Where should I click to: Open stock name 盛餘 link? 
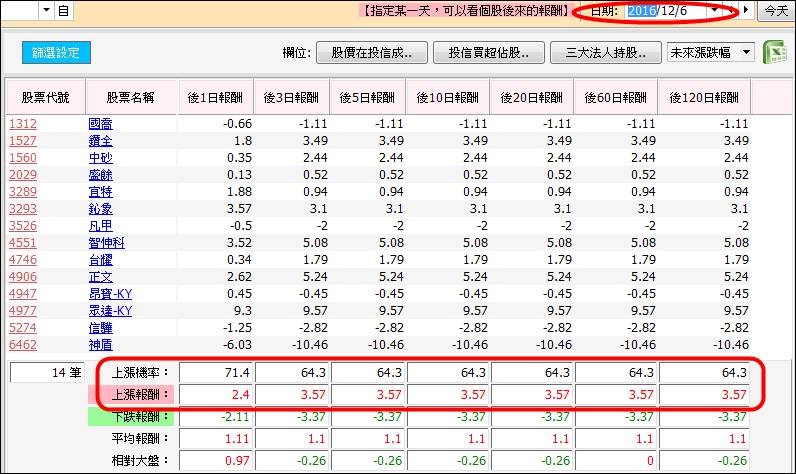pos(101,175)
